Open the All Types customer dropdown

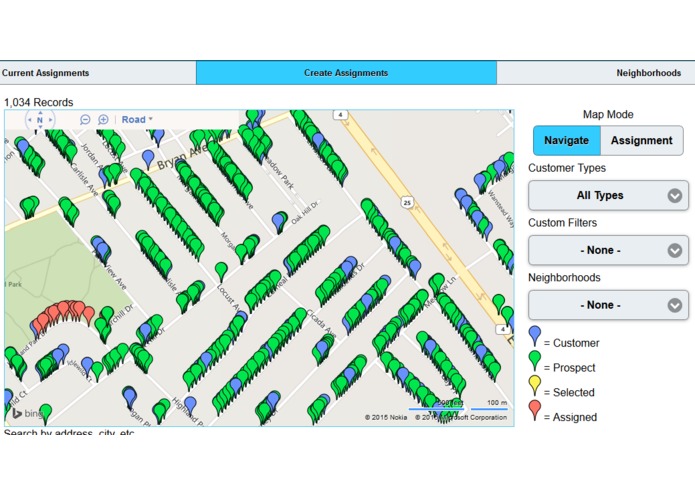tap(608, 195)
